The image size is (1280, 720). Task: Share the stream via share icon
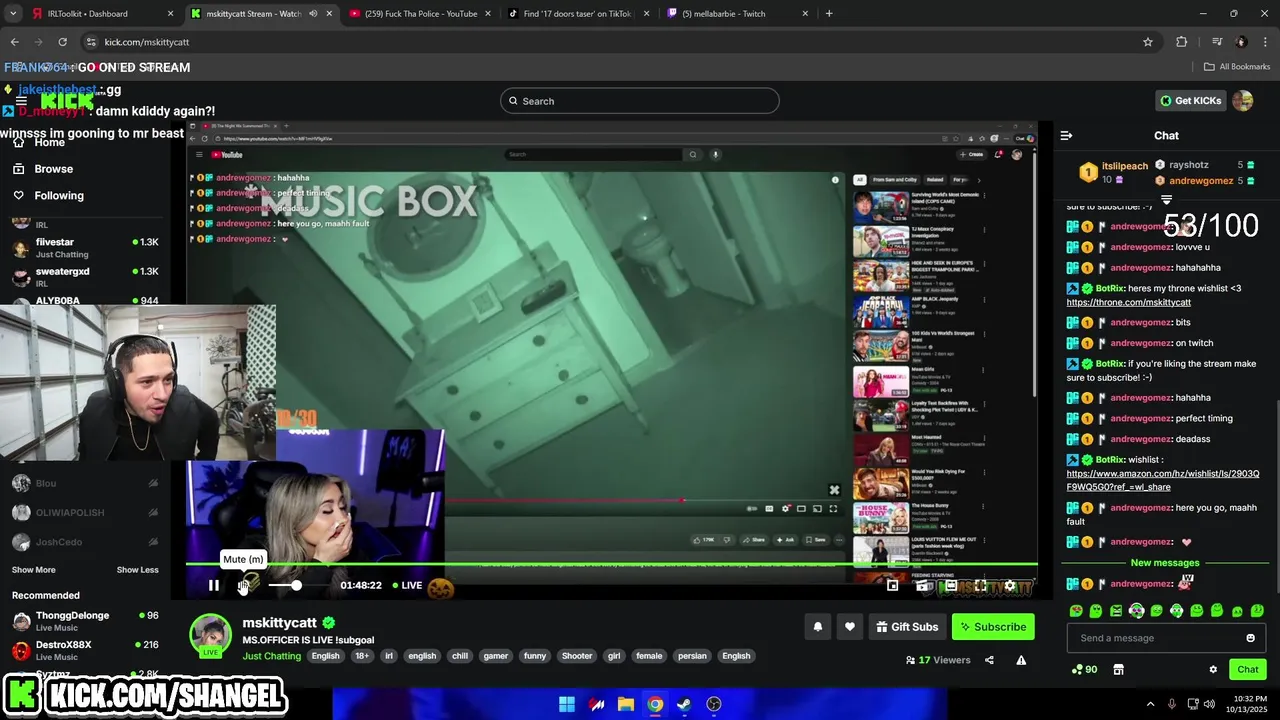pos(989,660)
